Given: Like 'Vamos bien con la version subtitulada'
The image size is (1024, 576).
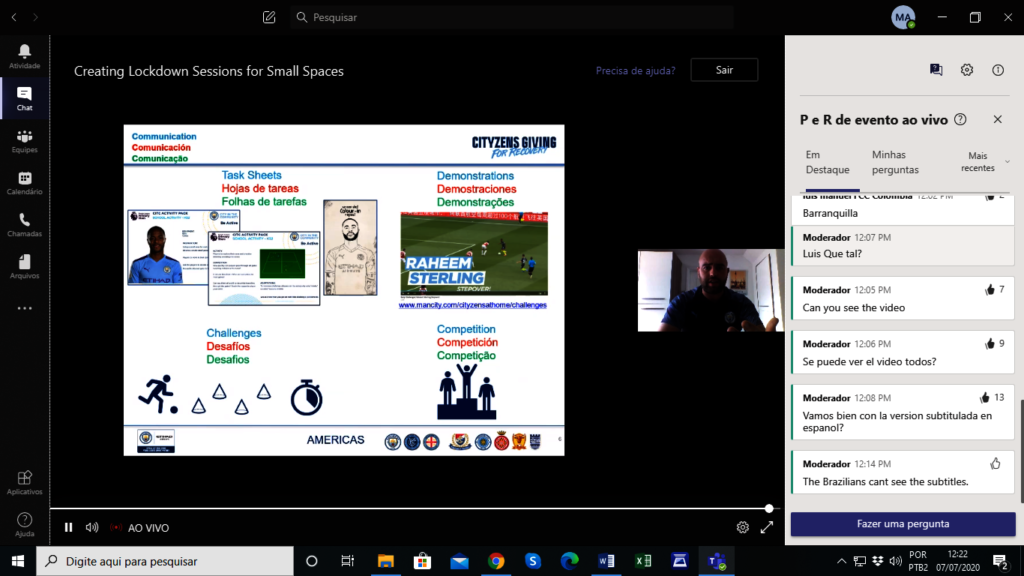Looking at the screenshot, I should click(x=984, y=398).
